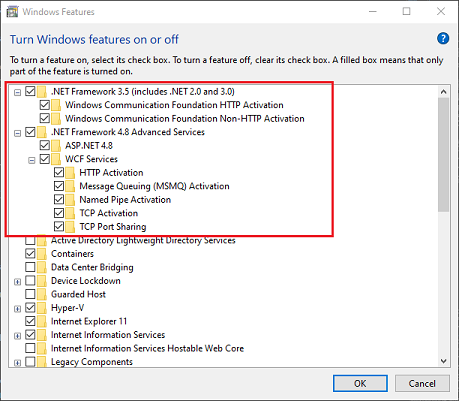
Task: Expand the Legacy Components node
Action: pyautogui.click(x=17, y=363)
